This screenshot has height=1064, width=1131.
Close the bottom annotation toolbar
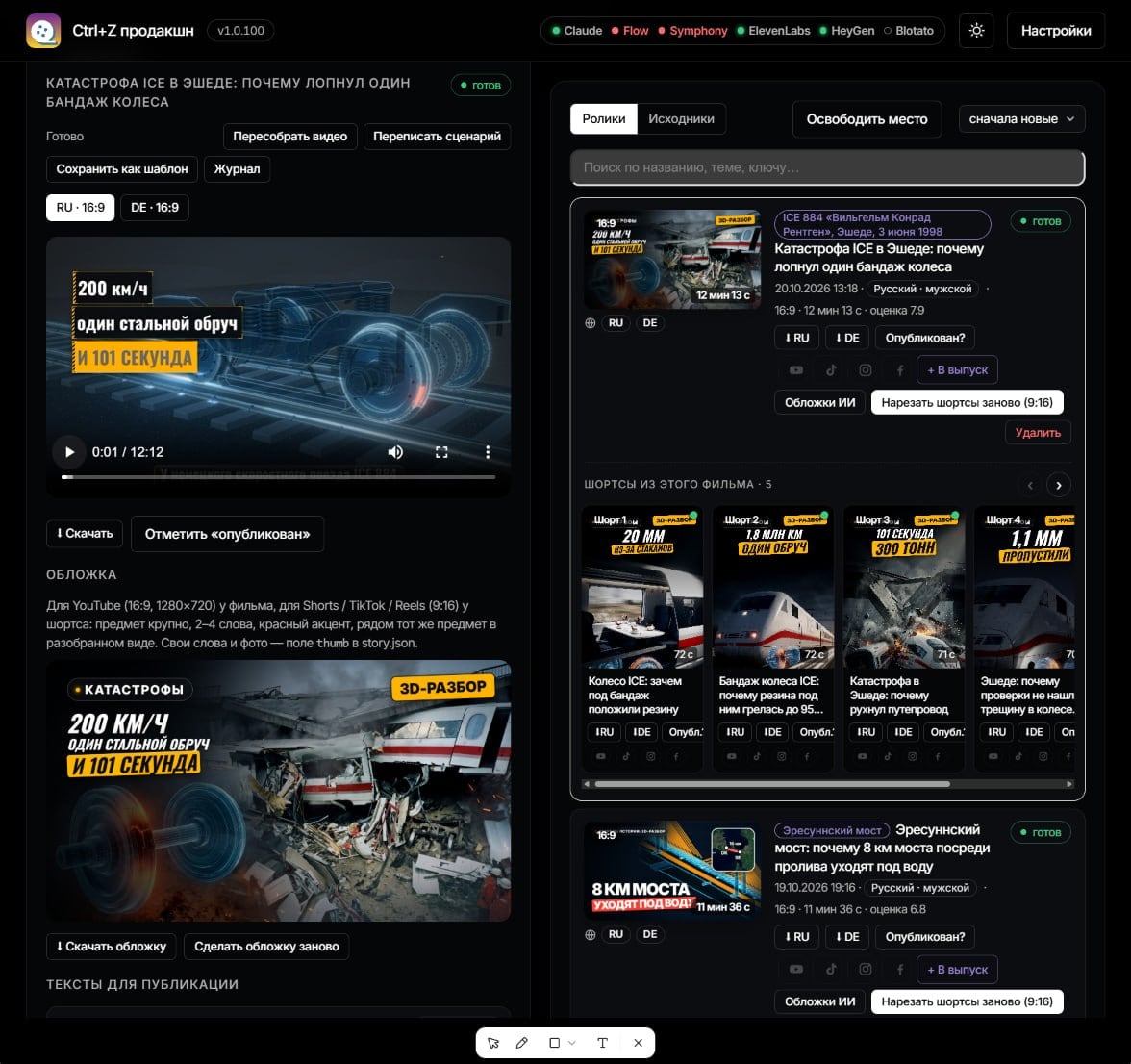tap(638, 1043)
